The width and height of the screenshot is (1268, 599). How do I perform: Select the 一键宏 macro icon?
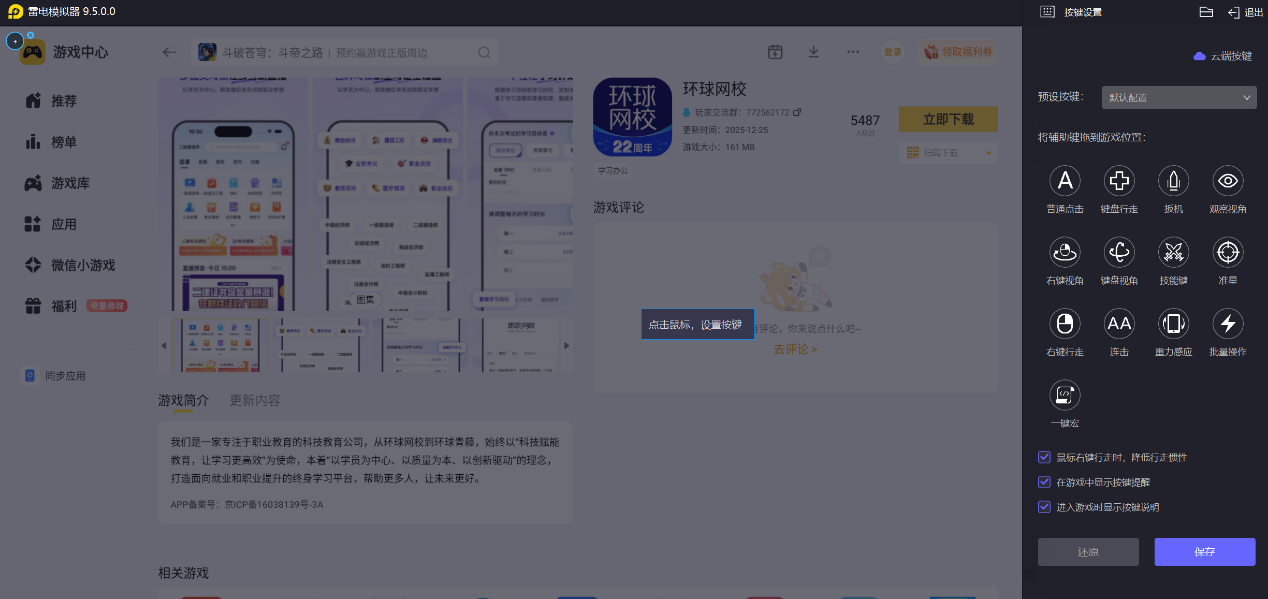1065,395
